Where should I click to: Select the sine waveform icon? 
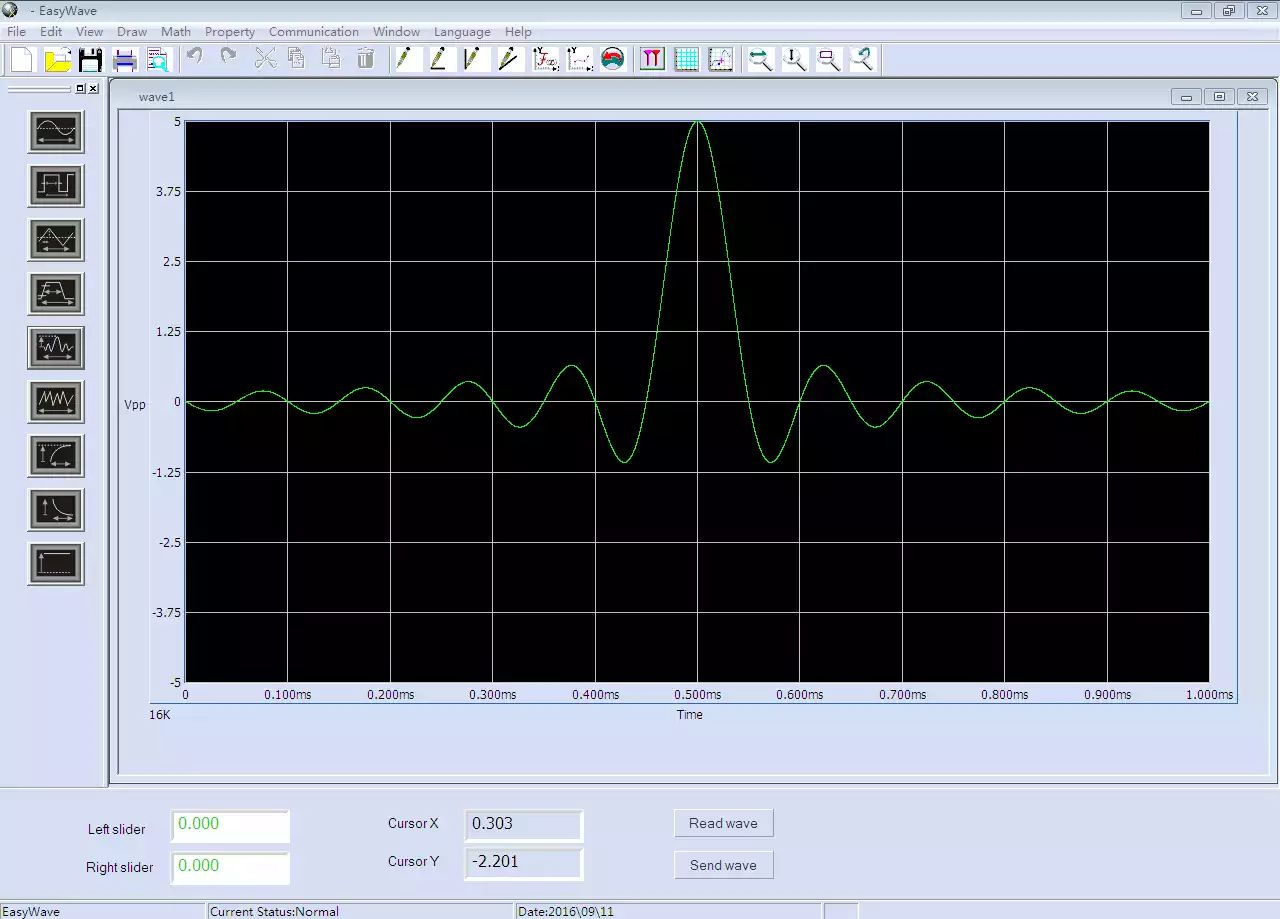(56, 132)
